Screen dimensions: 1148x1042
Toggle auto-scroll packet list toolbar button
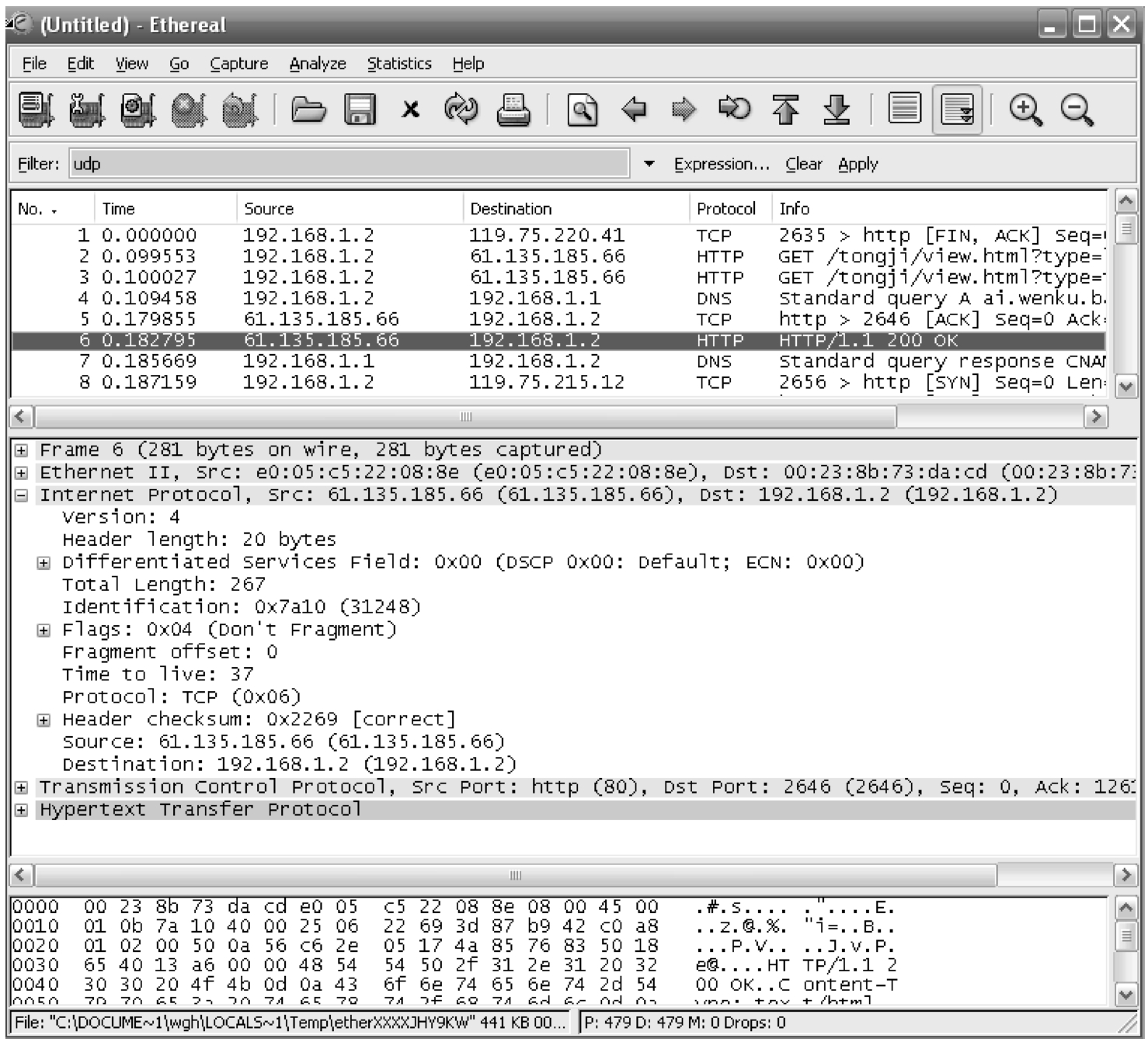click(957, 109)
